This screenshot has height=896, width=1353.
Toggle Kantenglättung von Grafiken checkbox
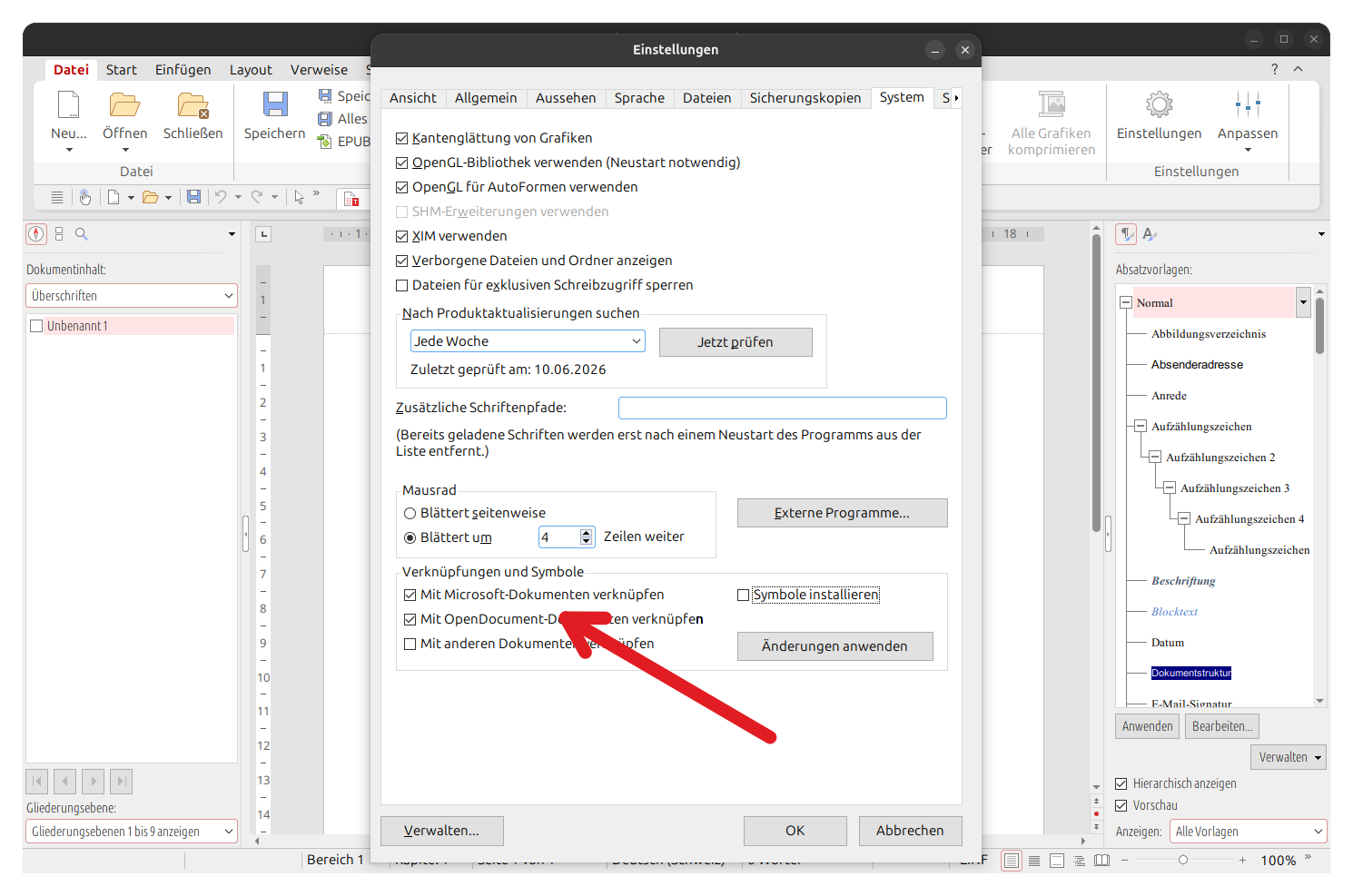coord(402,138)
